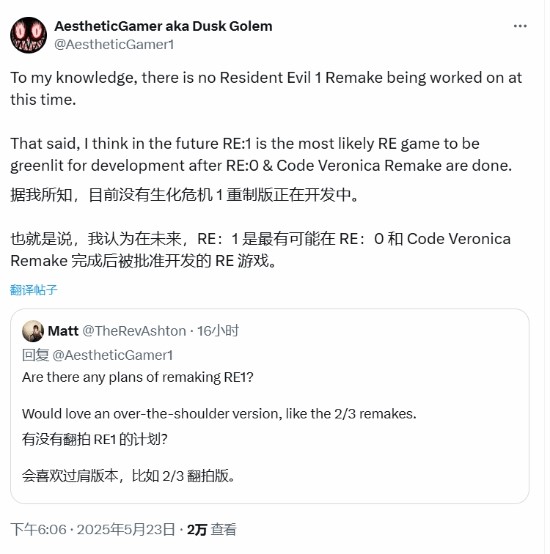Click Matt's small profile picture
Image resolution: width=550 pixels, height=554 pixels.
[33, 331]
